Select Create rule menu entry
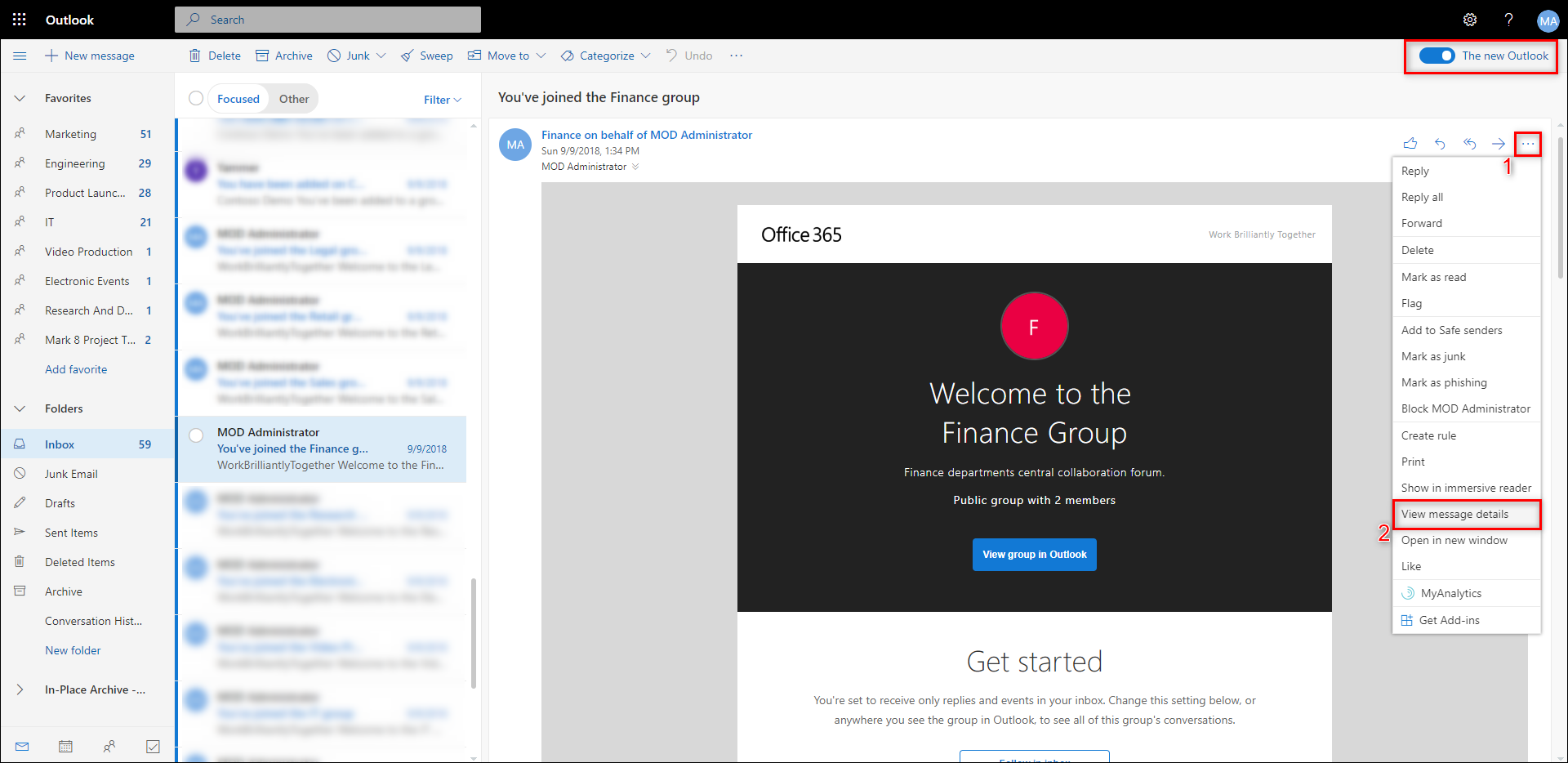Screen dimensions: 1568x763 point(1467,435)
